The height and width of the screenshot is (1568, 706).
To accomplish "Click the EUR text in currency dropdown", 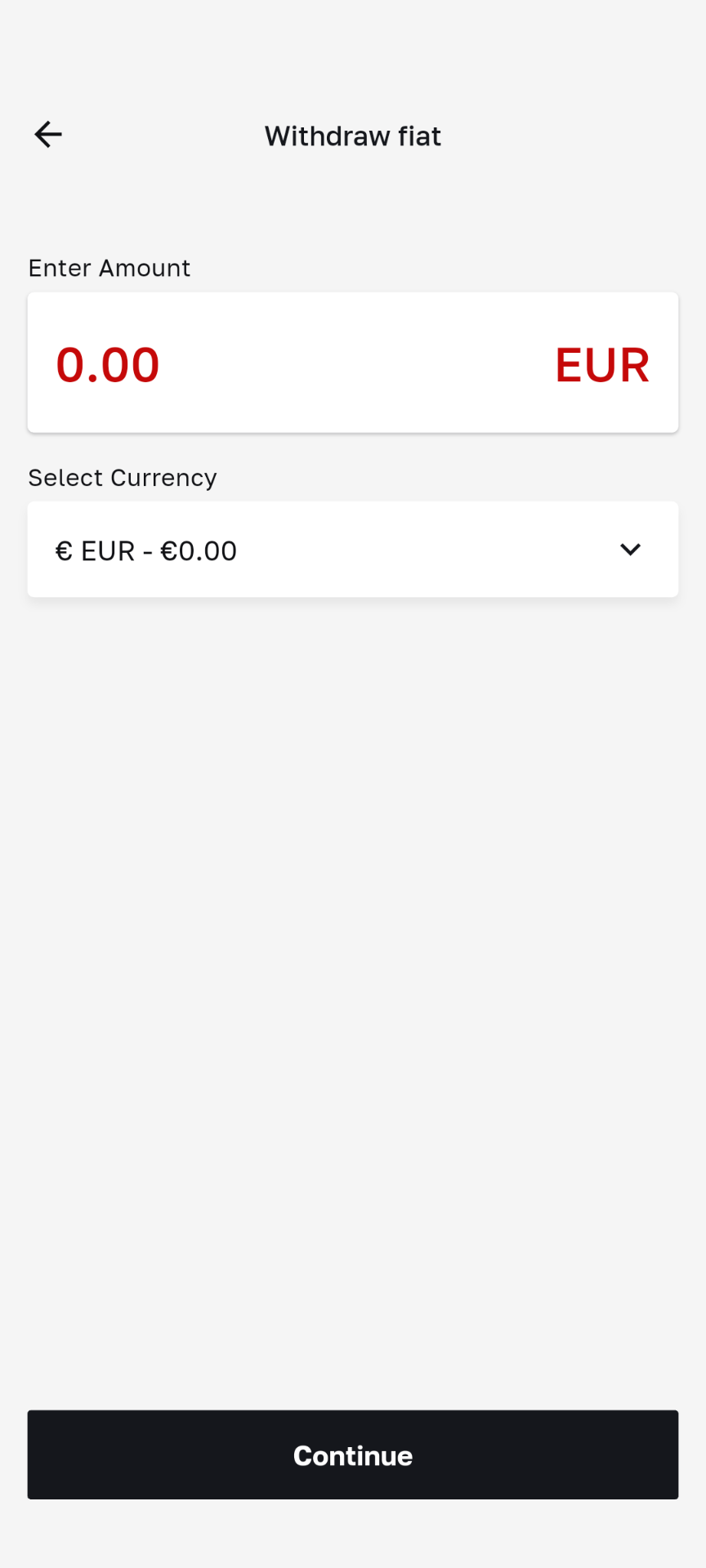I will 108,551.
